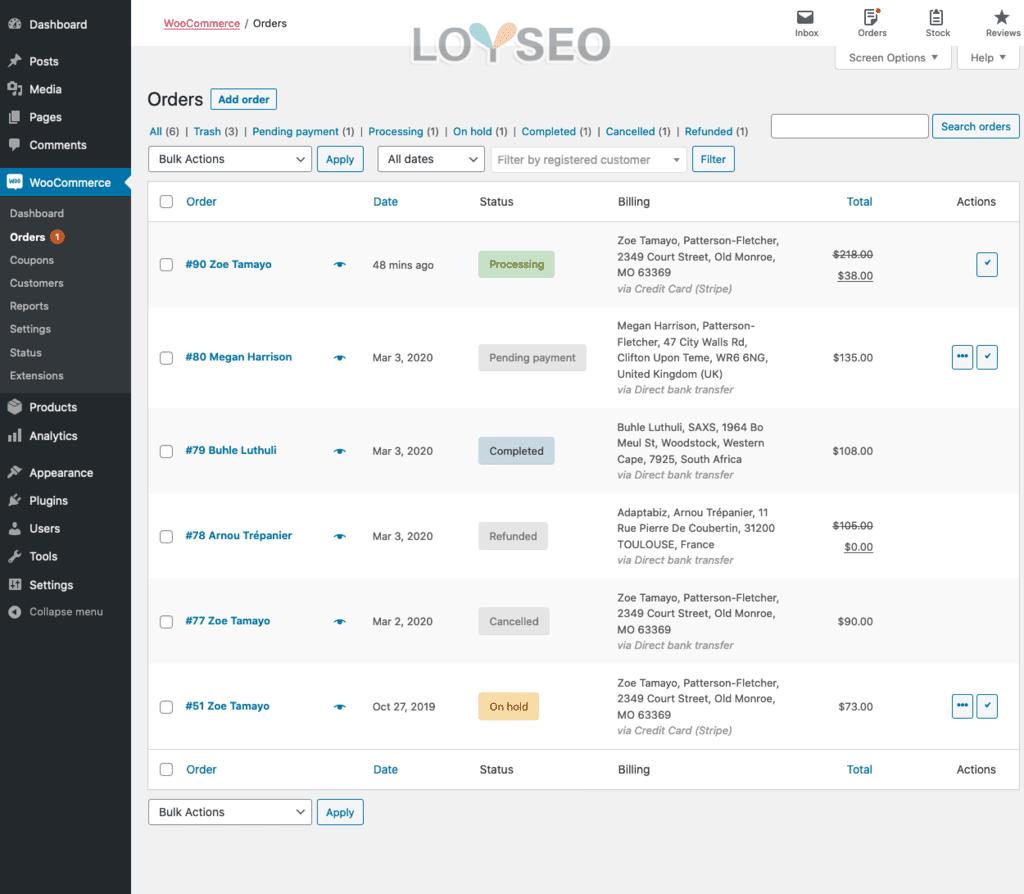
Task: Open the top Bulk Actions dropdown
Action: [x=230, y=159]
